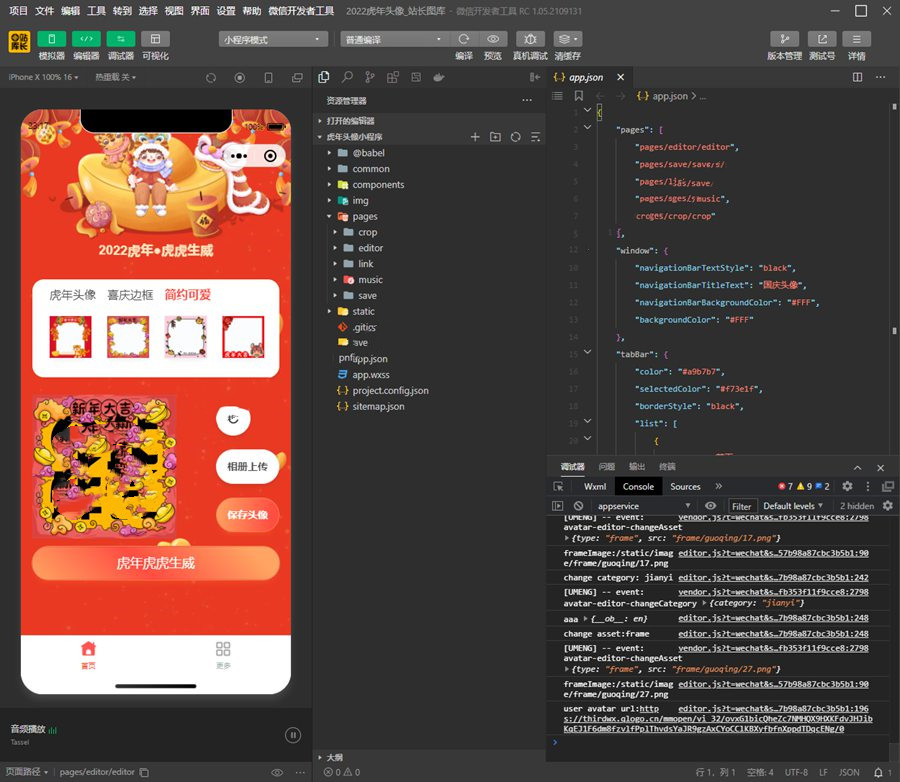Open the hot reload dropdown
This screenshot has width=900, height=782.
[115, 77]
